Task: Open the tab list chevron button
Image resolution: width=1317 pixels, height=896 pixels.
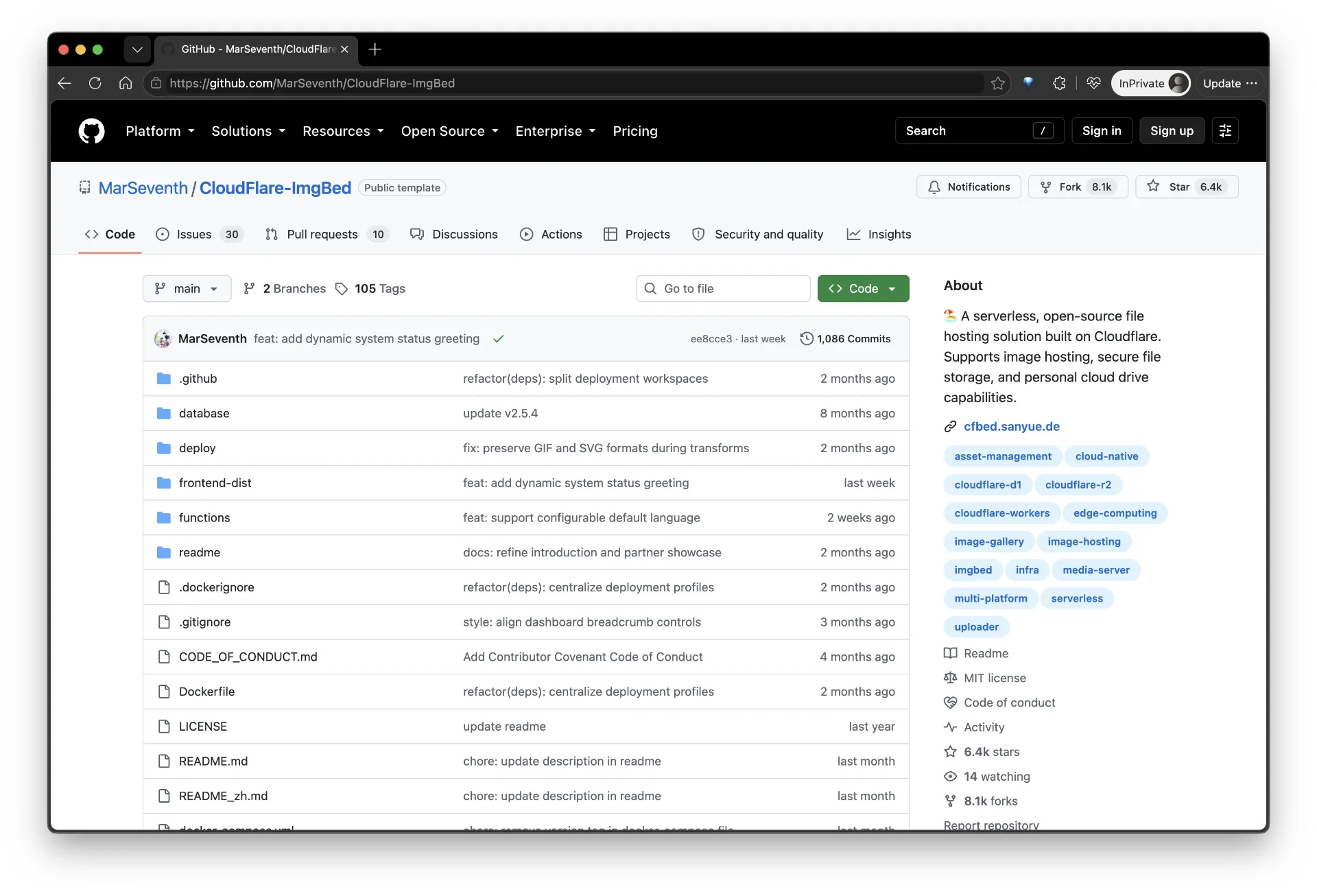Action: [137, 49]
